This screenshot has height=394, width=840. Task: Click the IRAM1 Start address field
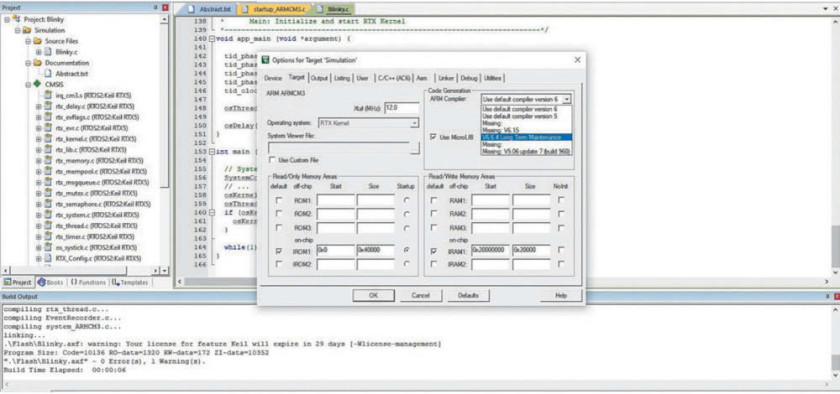(x=490, y=250)
